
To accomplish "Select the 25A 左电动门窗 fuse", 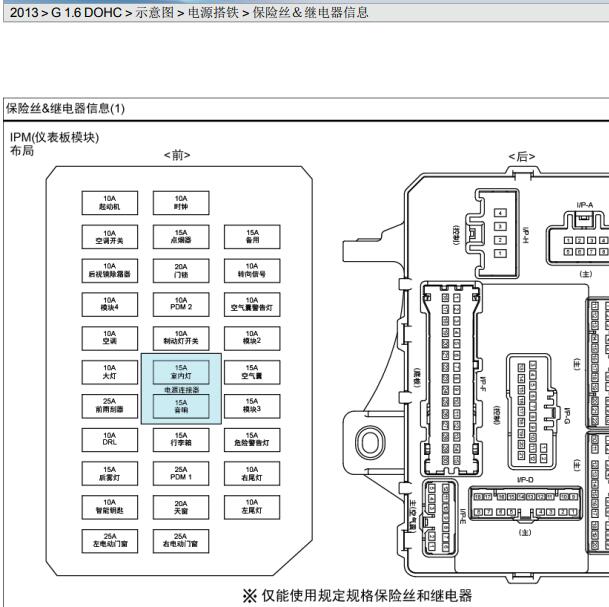I will point(110,541).
